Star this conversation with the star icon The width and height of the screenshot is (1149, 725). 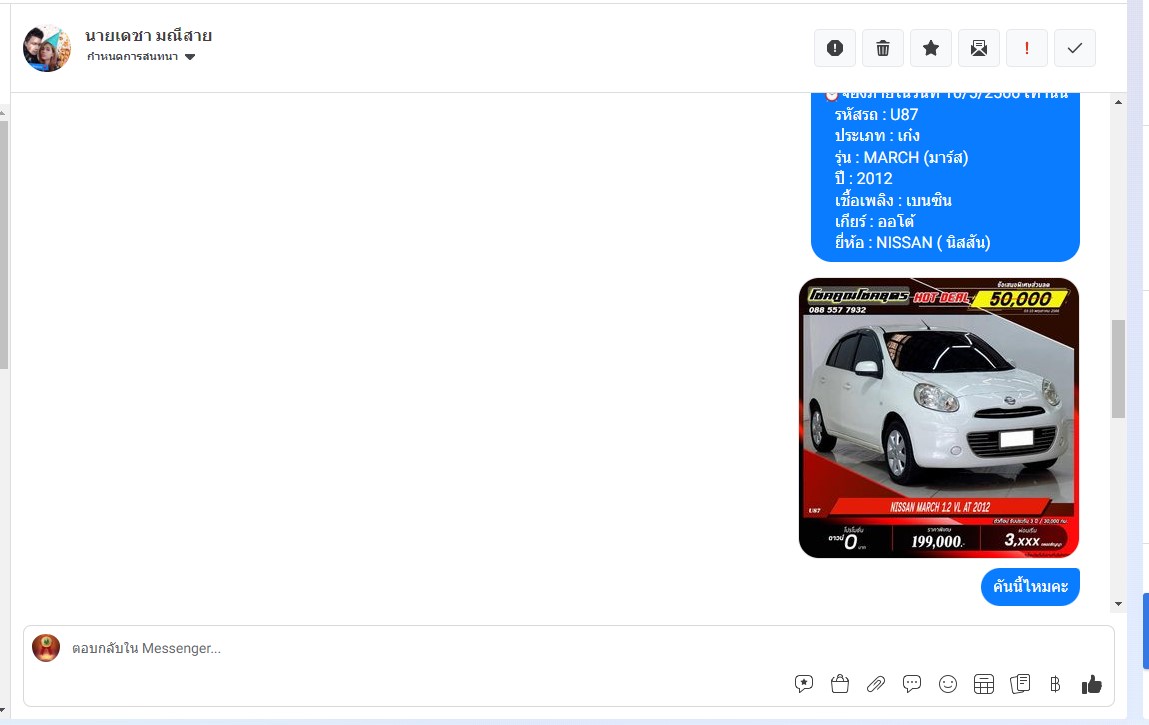pyautogui.click(x=931, y=48)
